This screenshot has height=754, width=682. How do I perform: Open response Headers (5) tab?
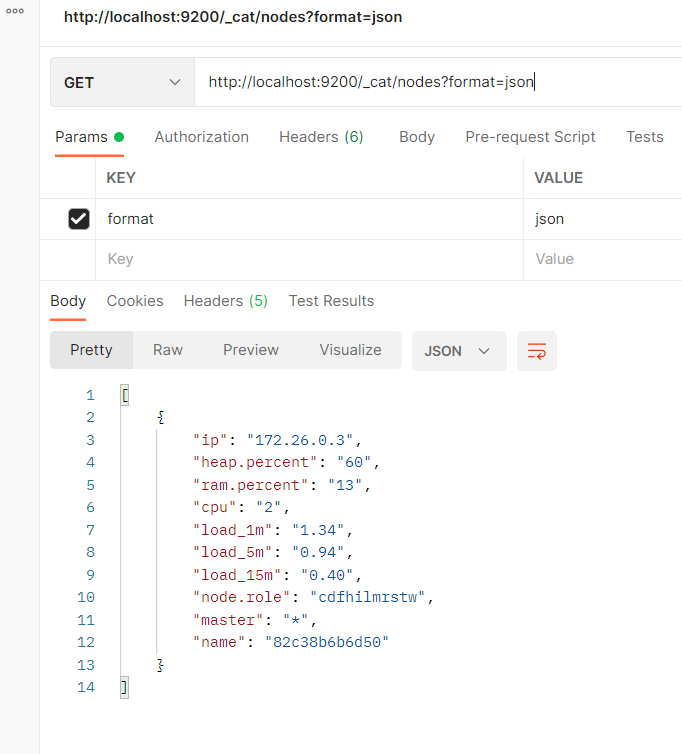pos(225,301)
